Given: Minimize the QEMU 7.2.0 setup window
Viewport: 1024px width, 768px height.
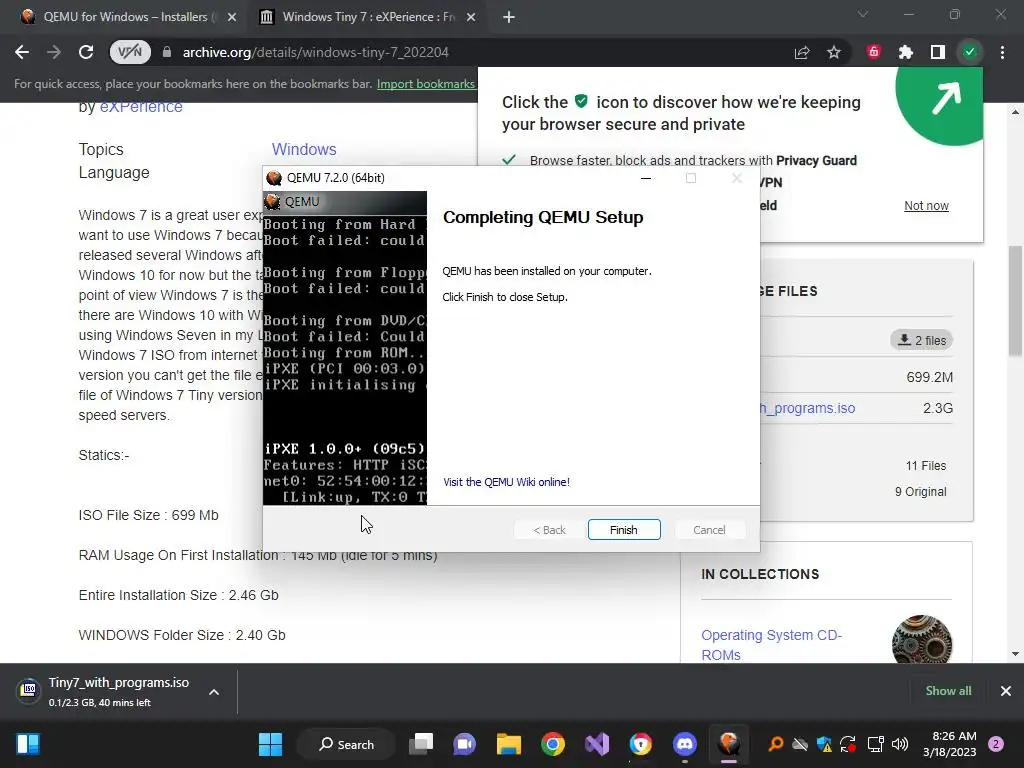Looking at the screenshot, I should point(646,178).
